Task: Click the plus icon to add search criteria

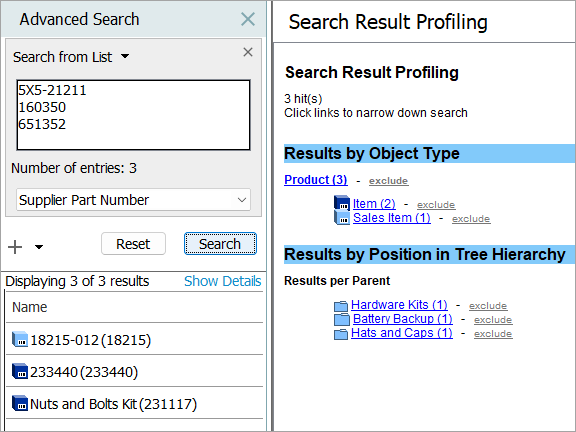Action: pos(15,247)
